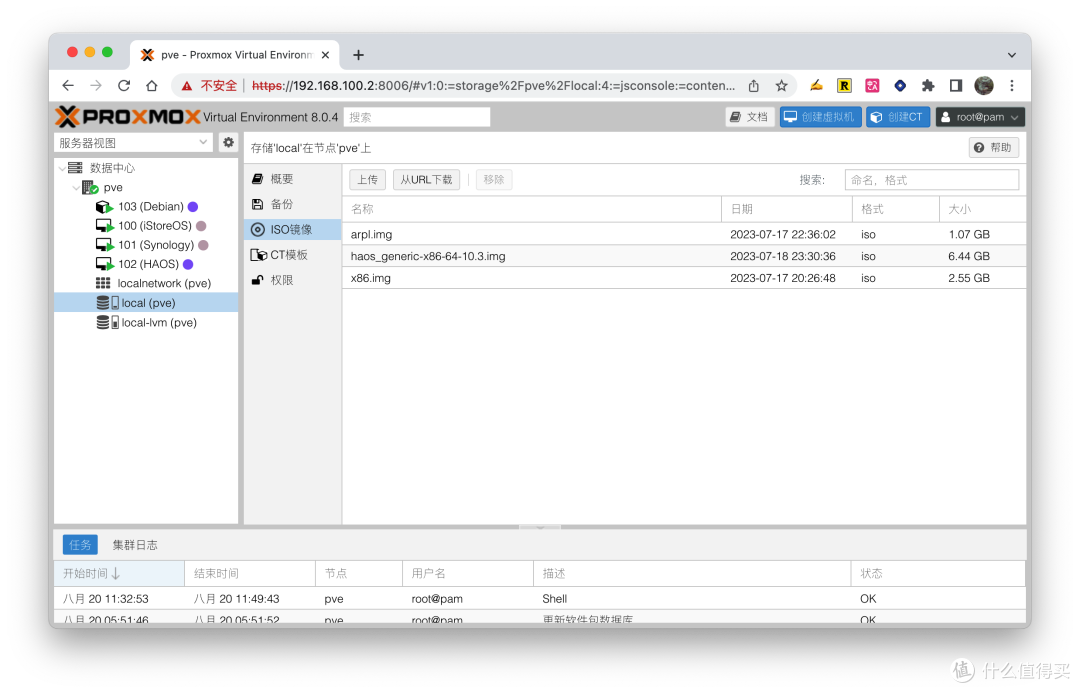Open the 备份 backups section
The width and height of the screenshot is (1080, 693).
(293, 205)
